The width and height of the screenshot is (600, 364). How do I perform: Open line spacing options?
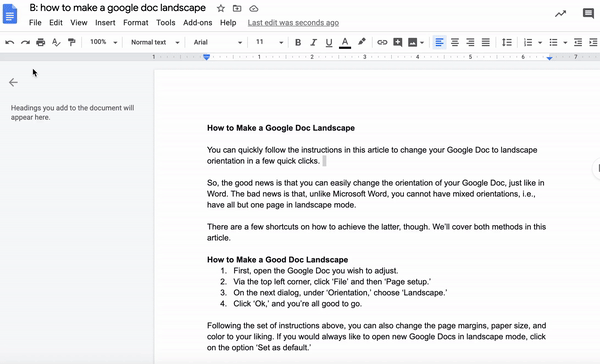tap(507, 42)
